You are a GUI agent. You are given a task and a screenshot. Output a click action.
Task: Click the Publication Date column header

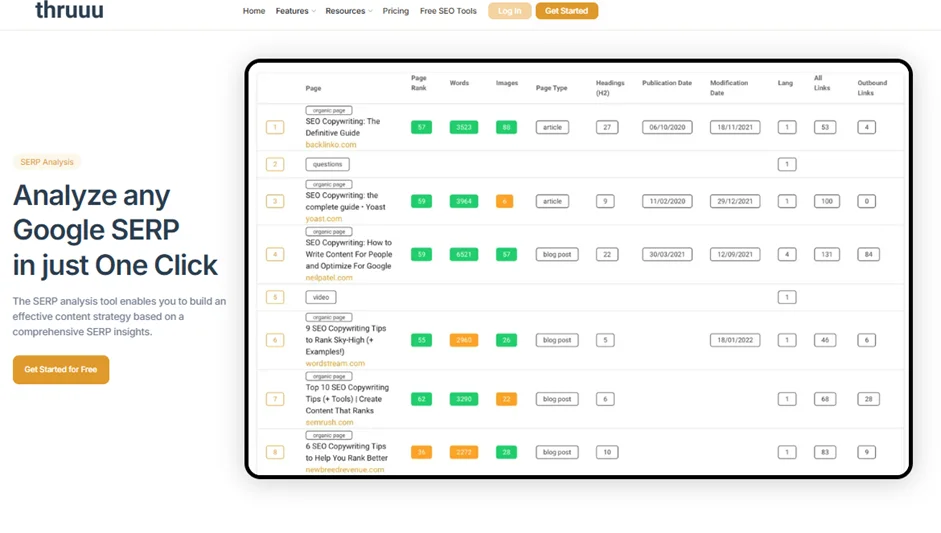click(667, 83)
